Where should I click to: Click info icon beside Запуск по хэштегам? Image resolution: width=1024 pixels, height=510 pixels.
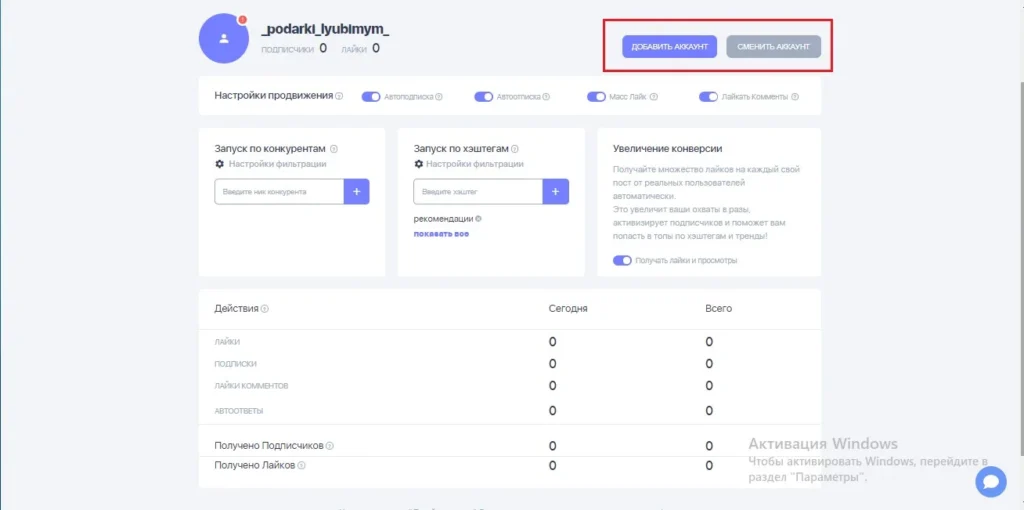pyautogui.click(x=515, y=149)
